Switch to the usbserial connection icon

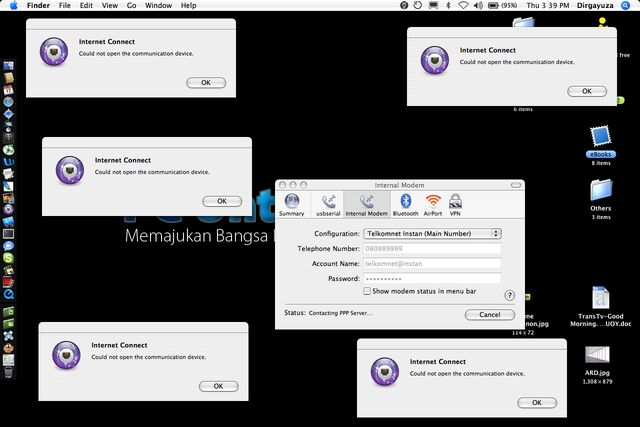pos(328,205)
